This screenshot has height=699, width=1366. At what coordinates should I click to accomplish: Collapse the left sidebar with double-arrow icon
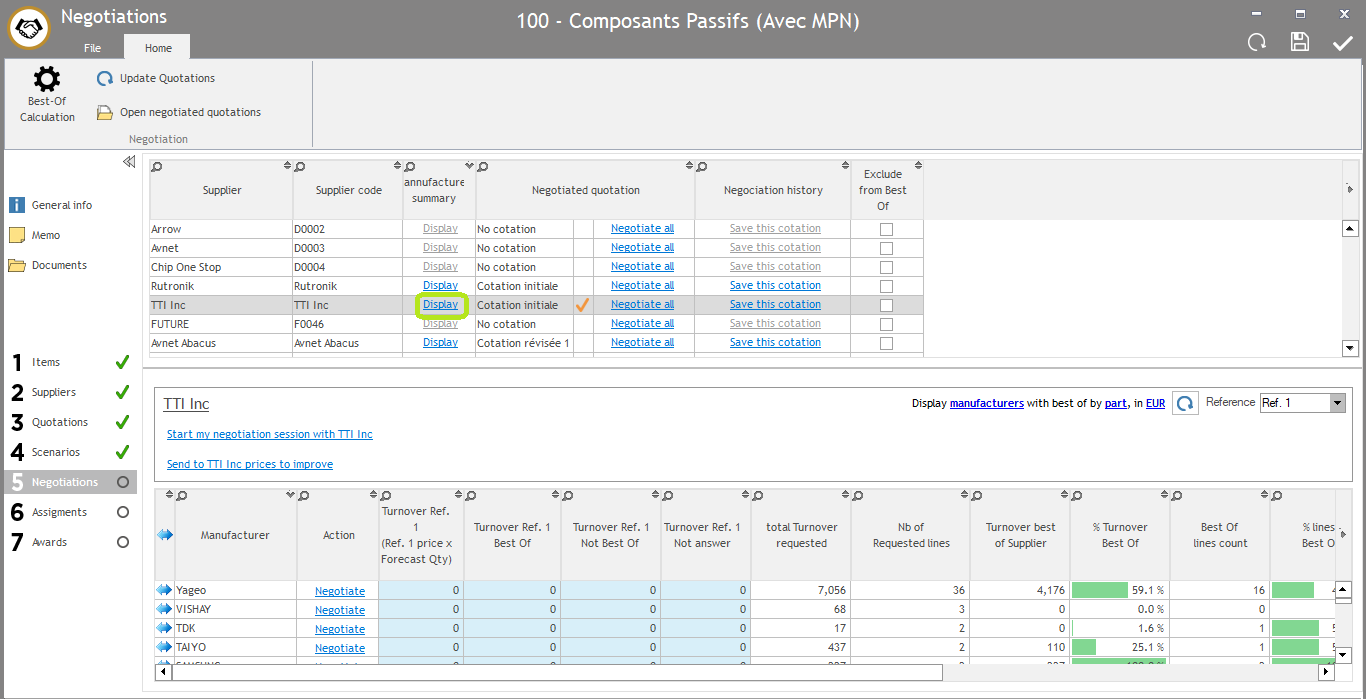point(129,162)
